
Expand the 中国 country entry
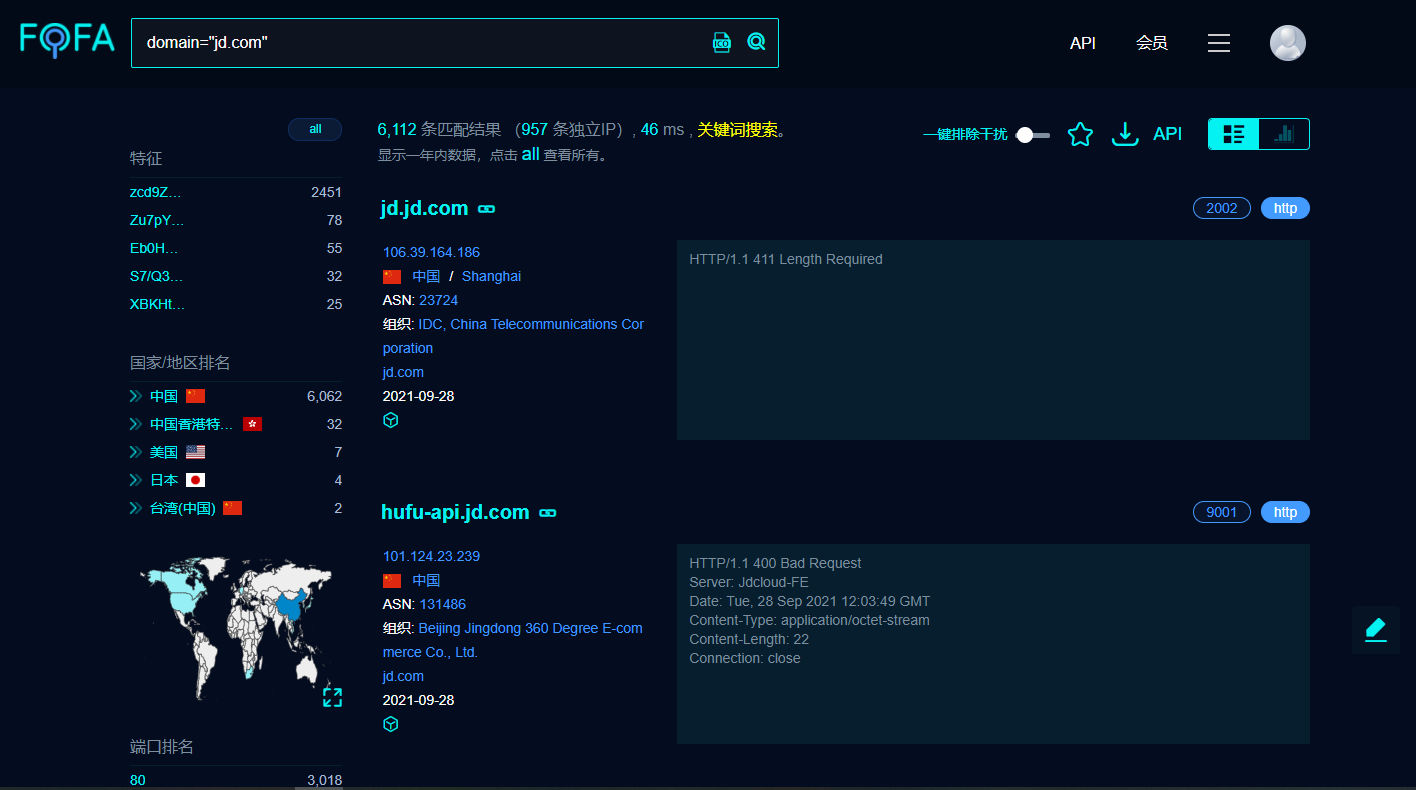tap(136, 396)
